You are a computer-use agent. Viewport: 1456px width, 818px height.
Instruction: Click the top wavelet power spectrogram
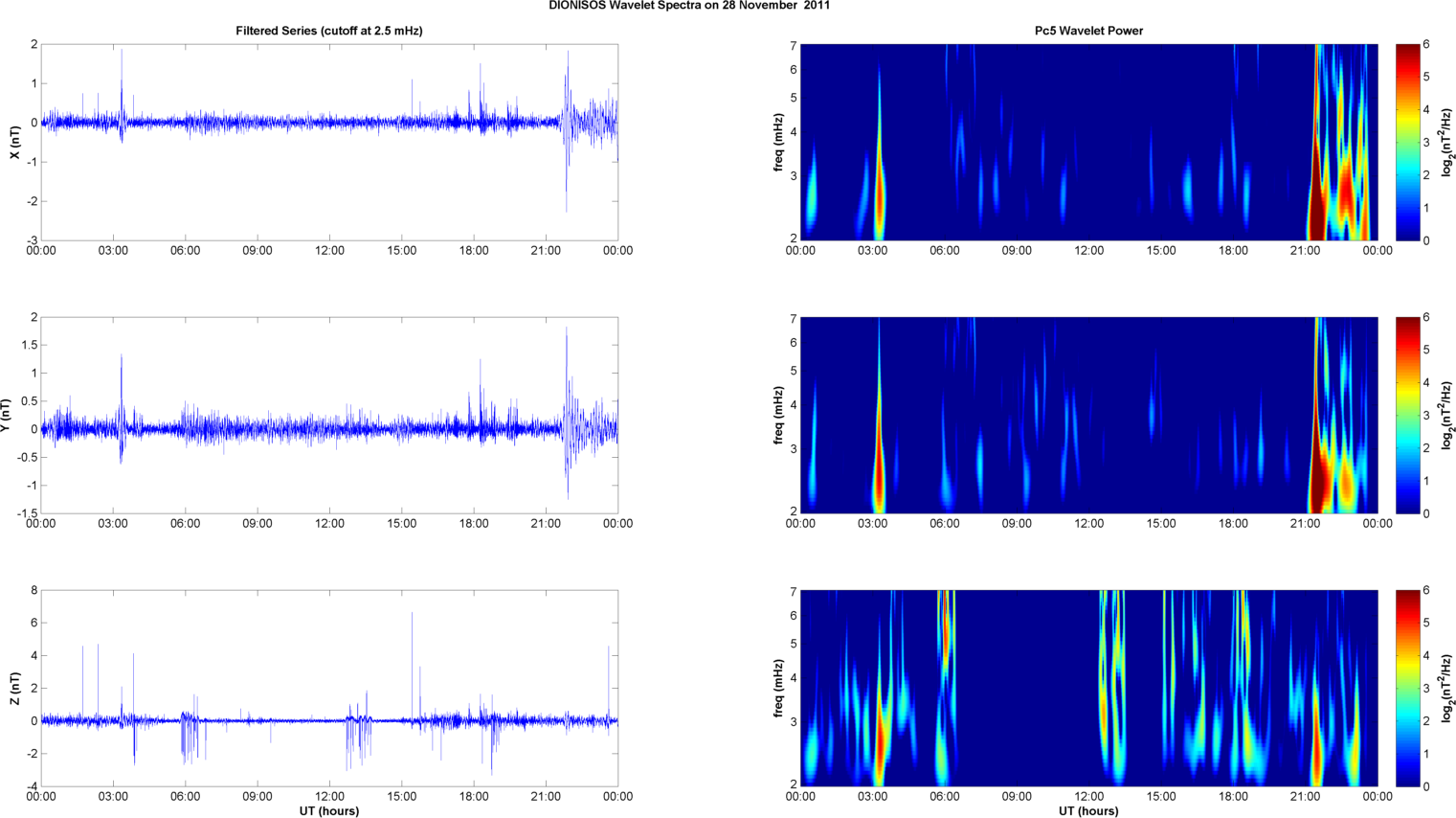[1088, 142]
